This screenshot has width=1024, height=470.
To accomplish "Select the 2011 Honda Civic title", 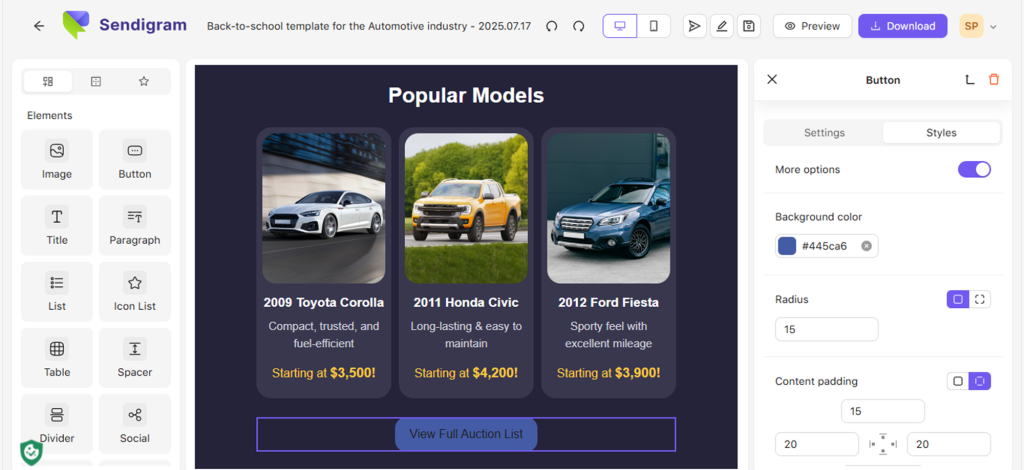I will click(x=466, y=302).
